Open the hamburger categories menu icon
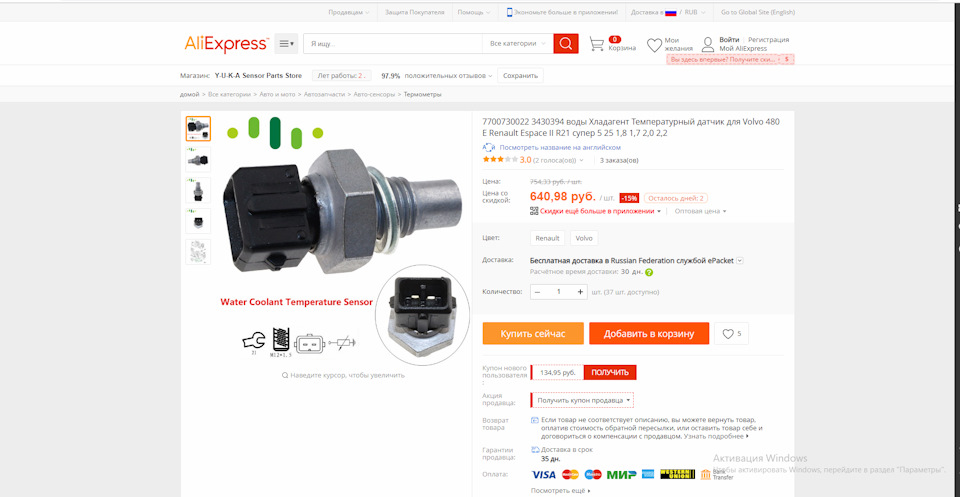 [x=286, y=43]
